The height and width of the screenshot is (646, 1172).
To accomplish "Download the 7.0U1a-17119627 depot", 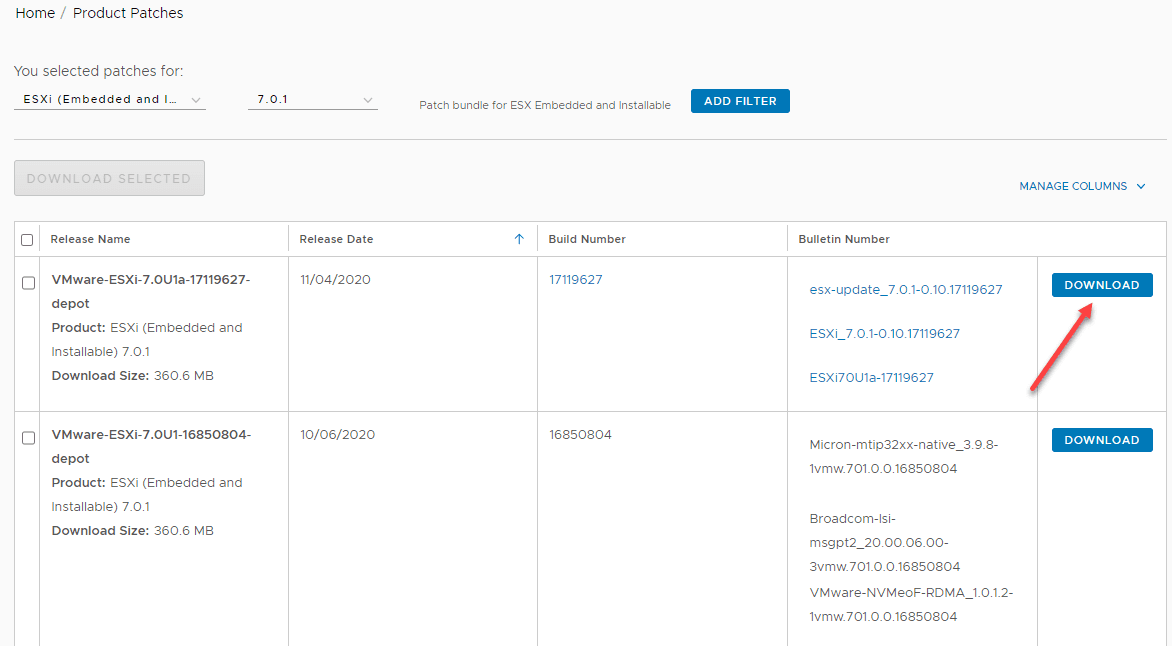I will 1102,285.
